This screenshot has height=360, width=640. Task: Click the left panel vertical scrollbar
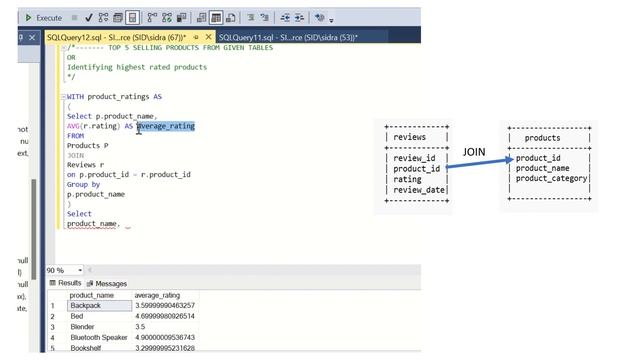34,229
